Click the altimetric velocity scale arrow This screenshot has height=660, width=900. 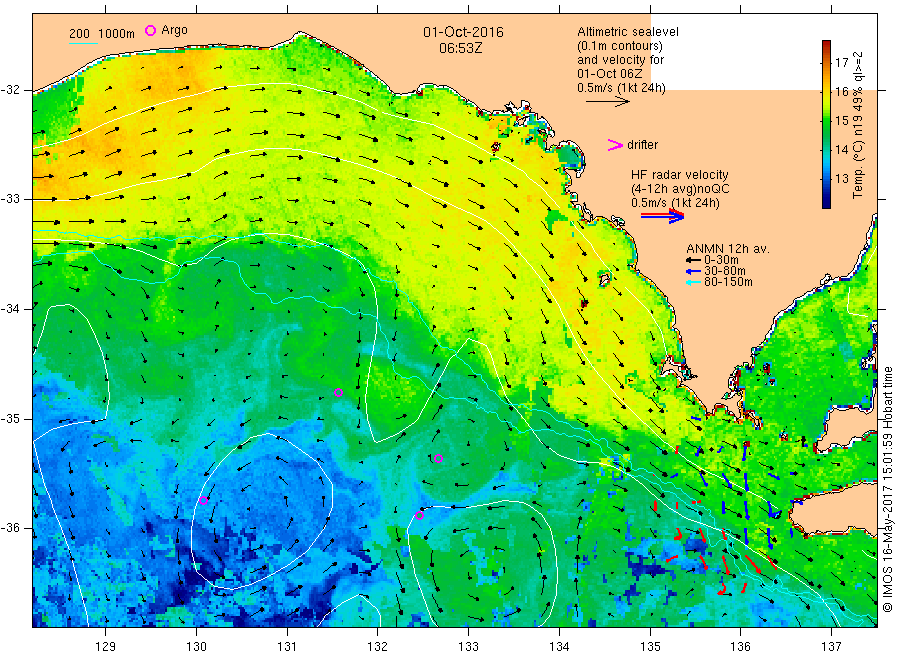607,102
